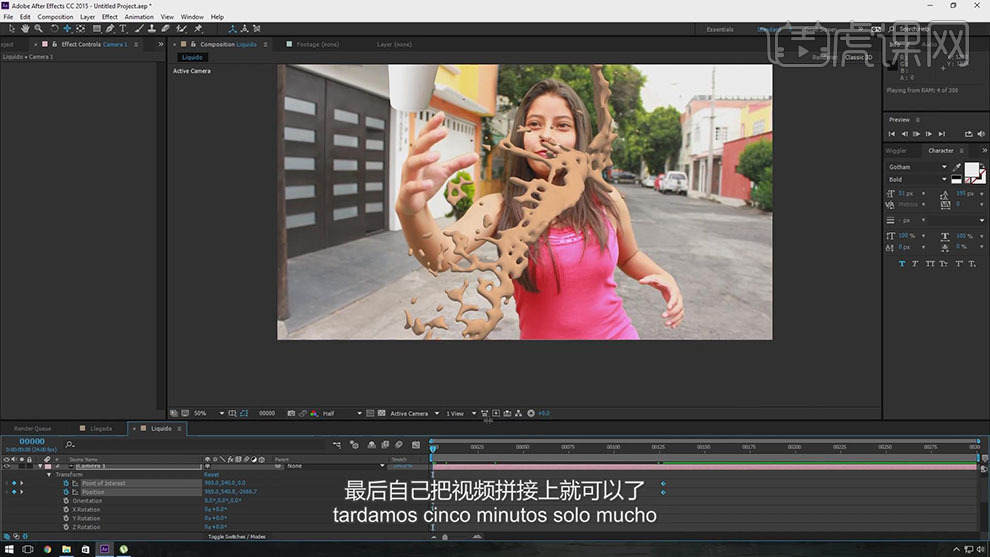This screenshot has height=557, width=990.
Task: Open the Bold font style dropdown
Action: click(x=917, y=179)
